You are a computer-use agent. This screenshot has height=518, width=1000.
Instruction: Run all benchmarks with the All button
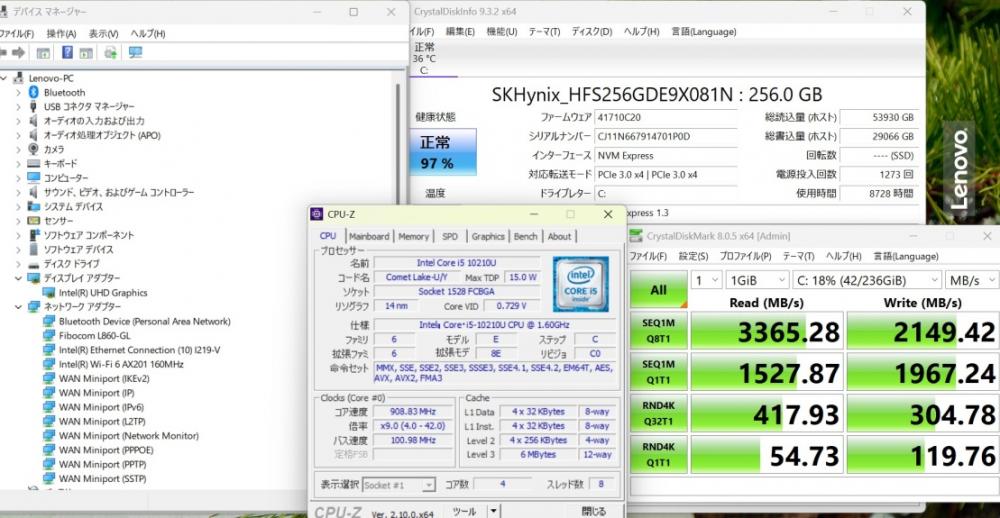coord(659,289)
